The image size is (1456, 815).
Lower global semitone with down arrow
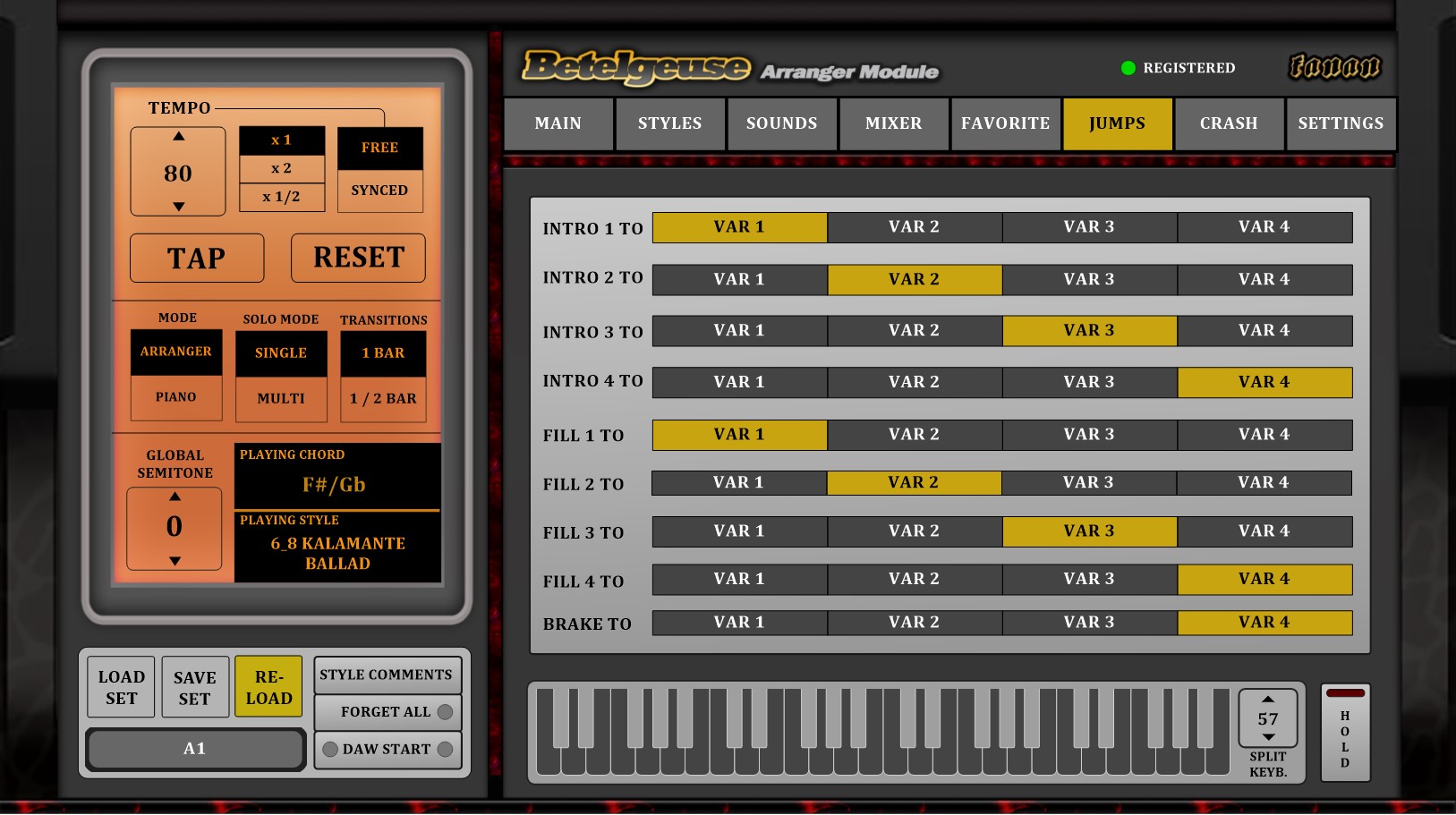point(175,561)
